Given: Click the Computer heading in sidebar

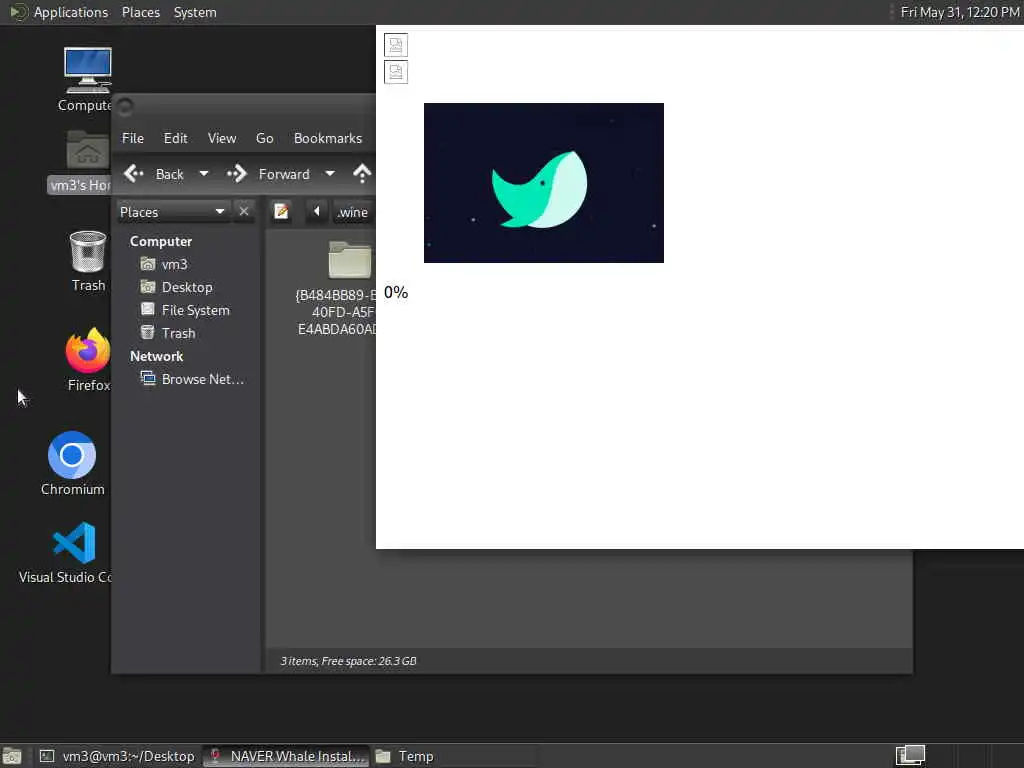Looking at the screenshot, I should point(161,241).
